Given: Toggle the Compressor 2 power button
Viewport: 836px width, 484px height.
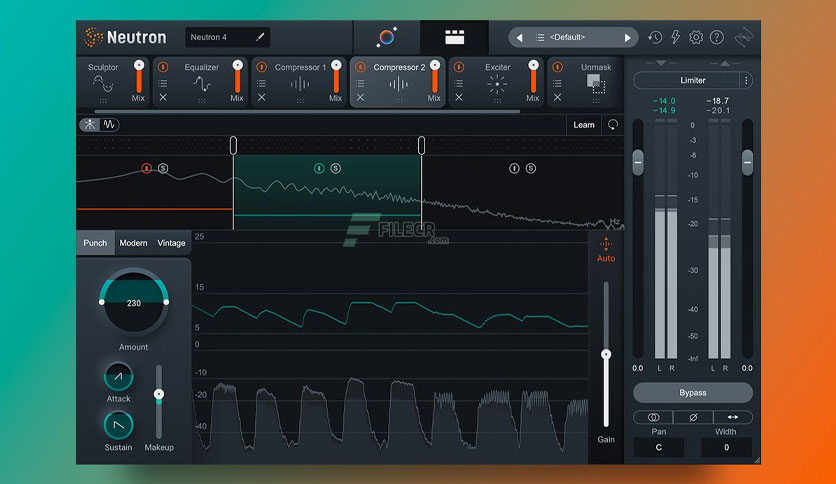Looking at the screenshot, I should 360,67.
